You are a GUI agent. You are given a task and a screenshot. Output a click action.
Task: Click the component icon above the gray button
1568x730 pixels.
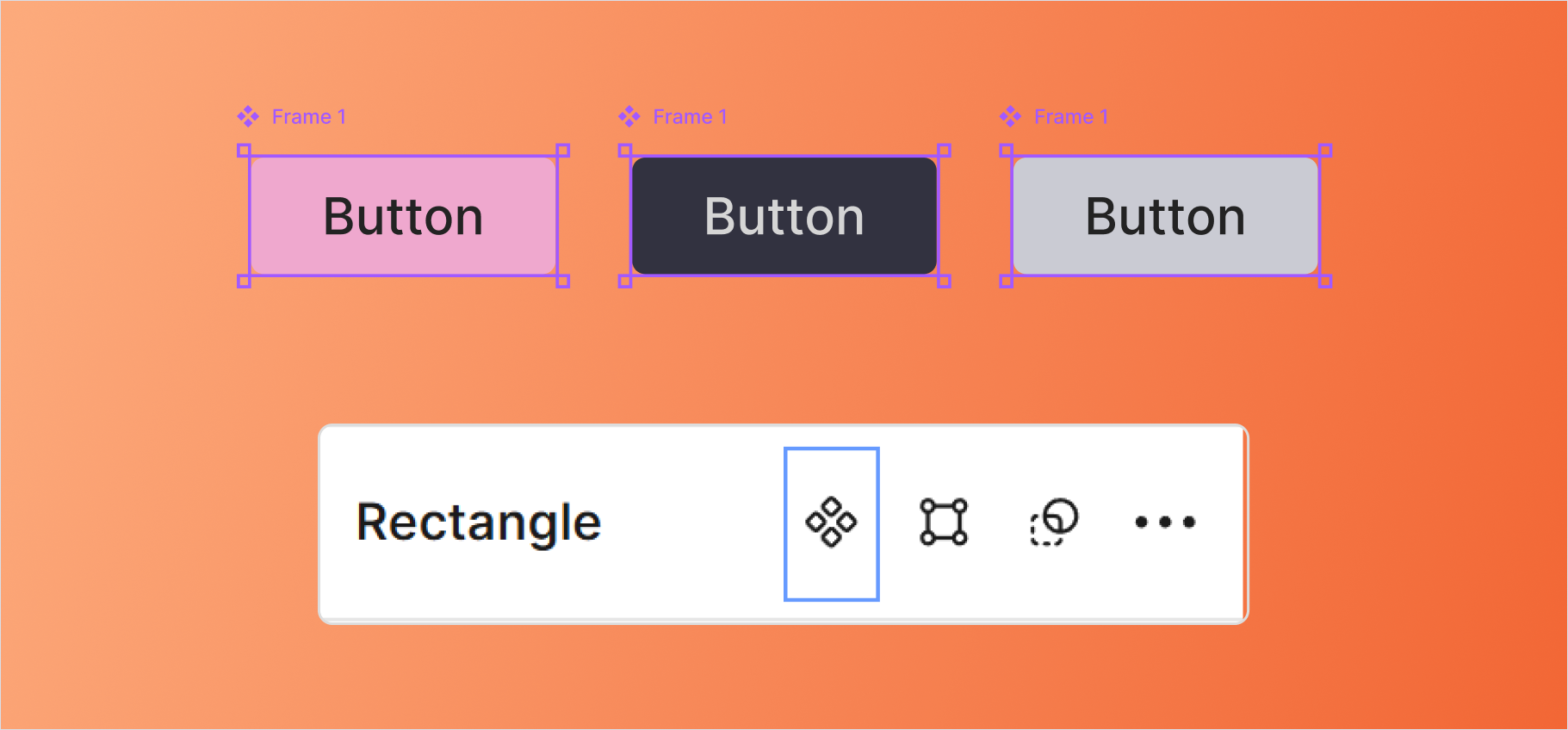1010,116
